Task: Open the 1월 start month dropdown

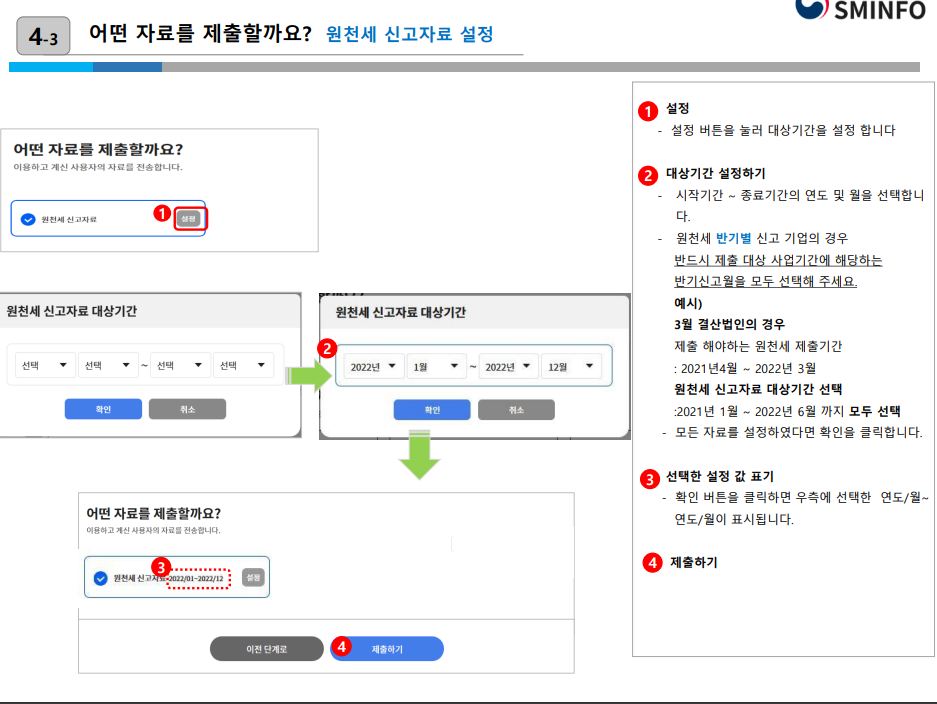Action: [x=438, y=365]
